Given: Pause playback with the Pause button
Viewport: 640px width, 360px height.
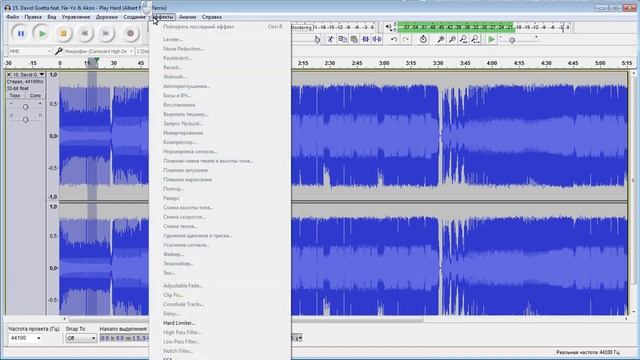Looking at the screenshot, I should [x=21, y=33].
